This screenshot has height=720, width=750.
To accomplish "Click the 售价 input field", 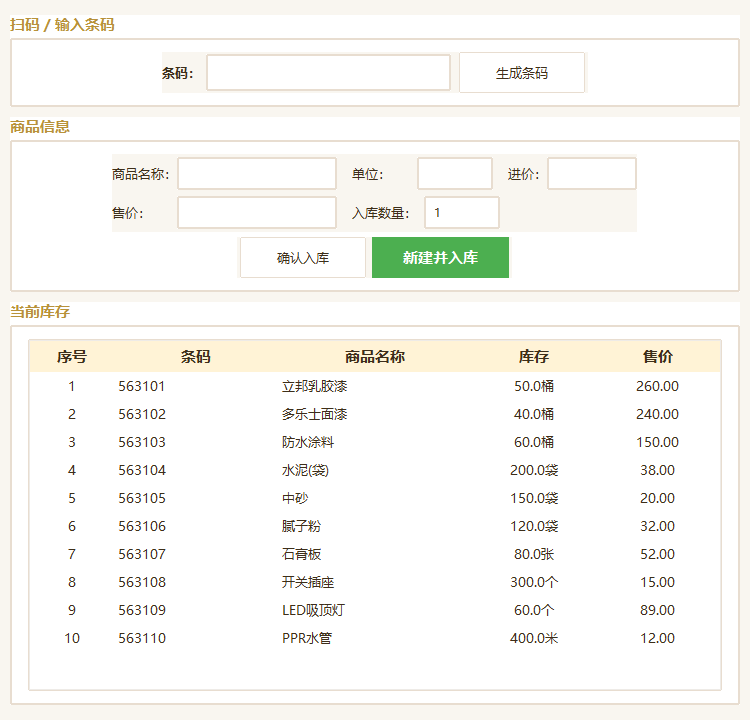I will [257, 212].
